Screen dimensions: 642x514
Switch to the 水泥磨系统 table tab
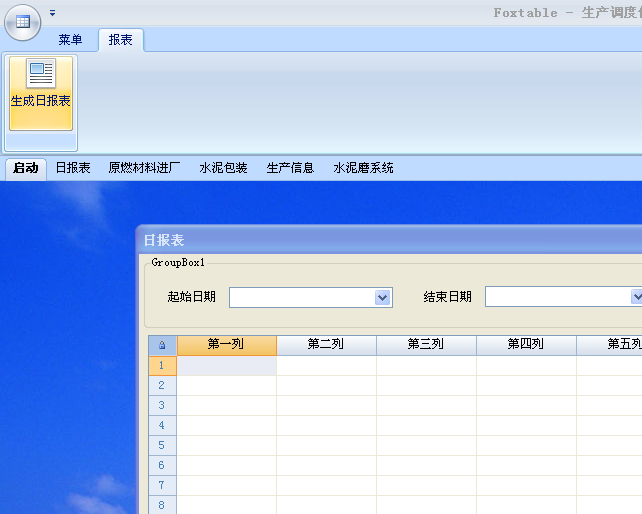(363, 168)
